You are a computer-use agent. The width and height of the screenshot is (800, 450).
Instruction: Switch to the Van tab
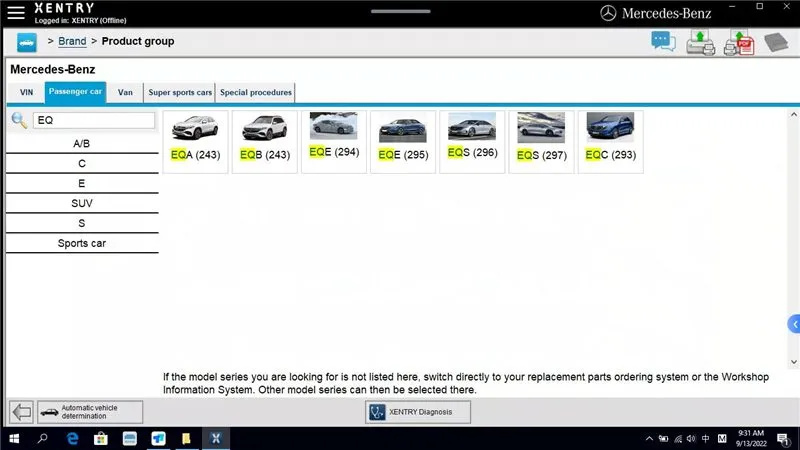[x=125, y=92]
